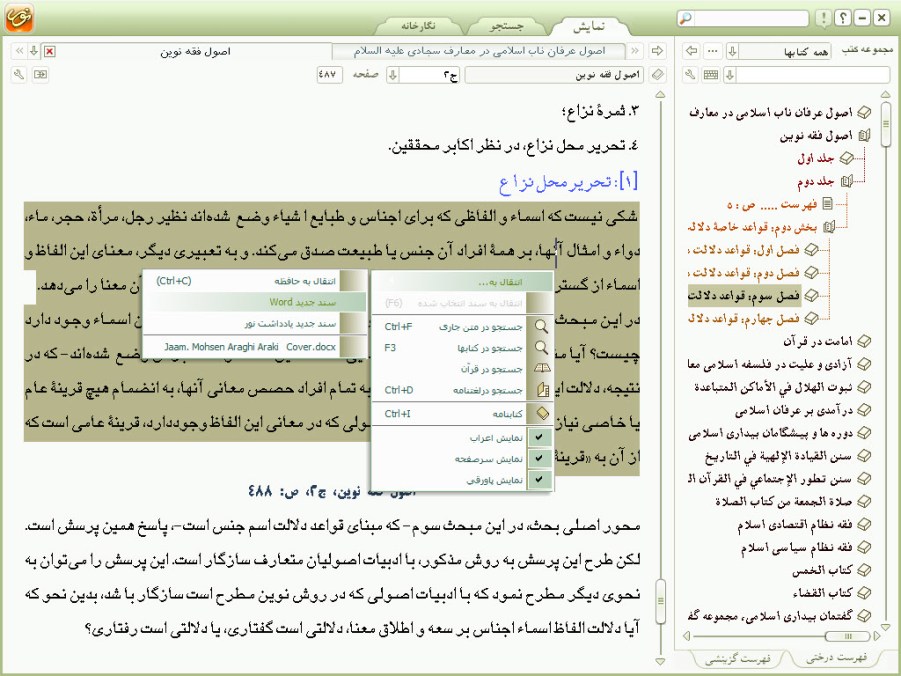
Task: Open the همه کتابها collection dropdown
Action: click(x=732, y=51)
